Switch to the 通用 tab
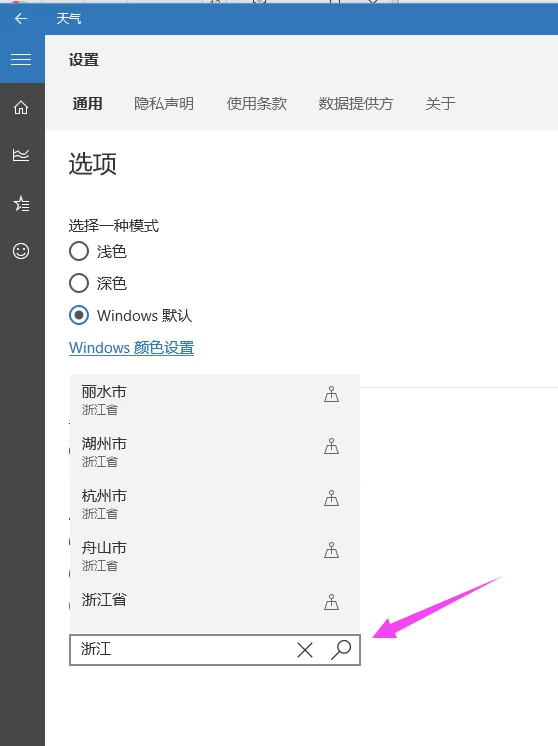 (88, 104)
